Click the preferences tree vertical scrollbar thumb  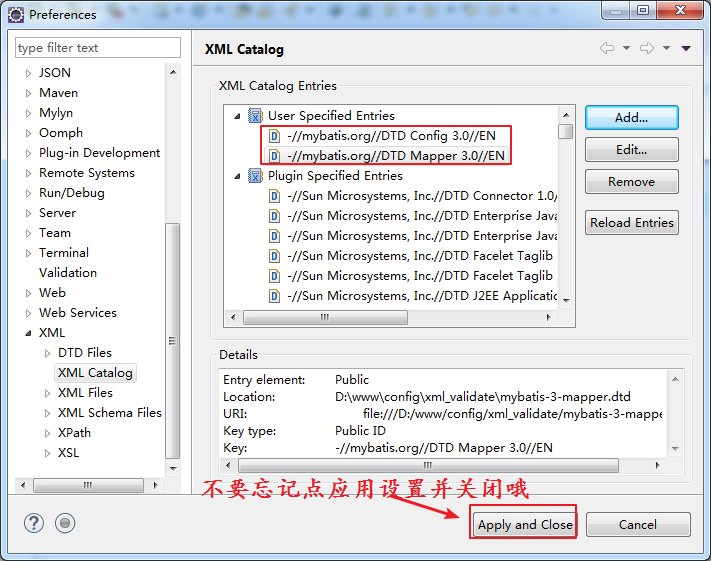172,341
